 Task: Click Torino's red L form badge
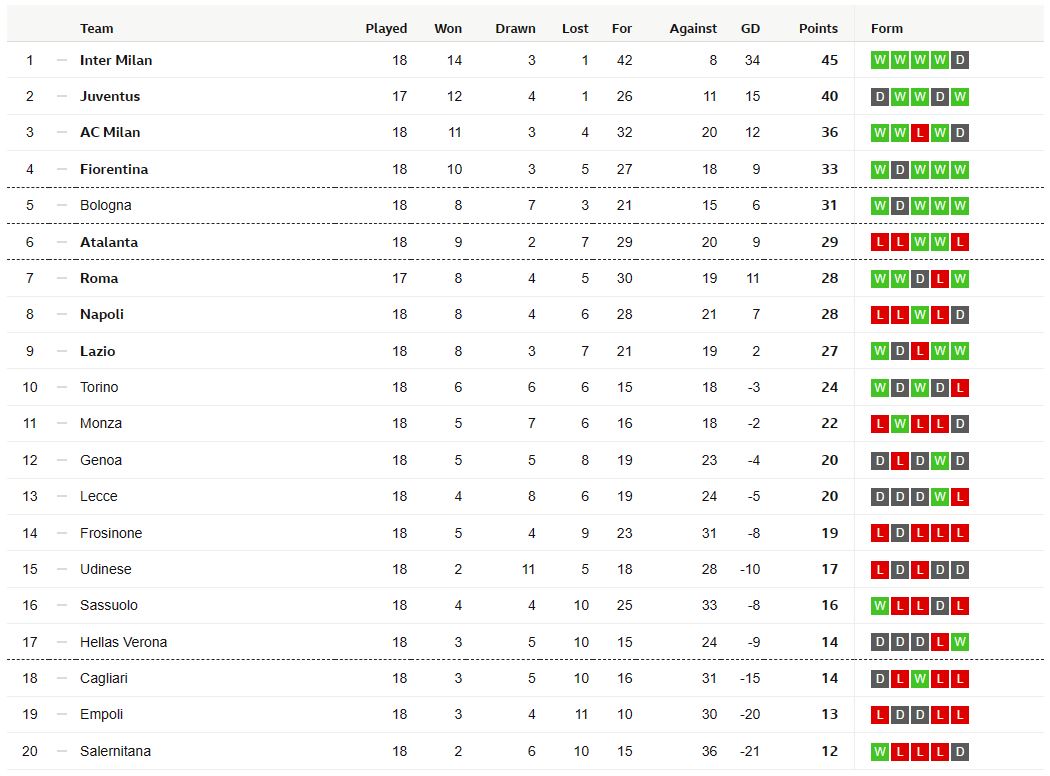coord(960,388)
